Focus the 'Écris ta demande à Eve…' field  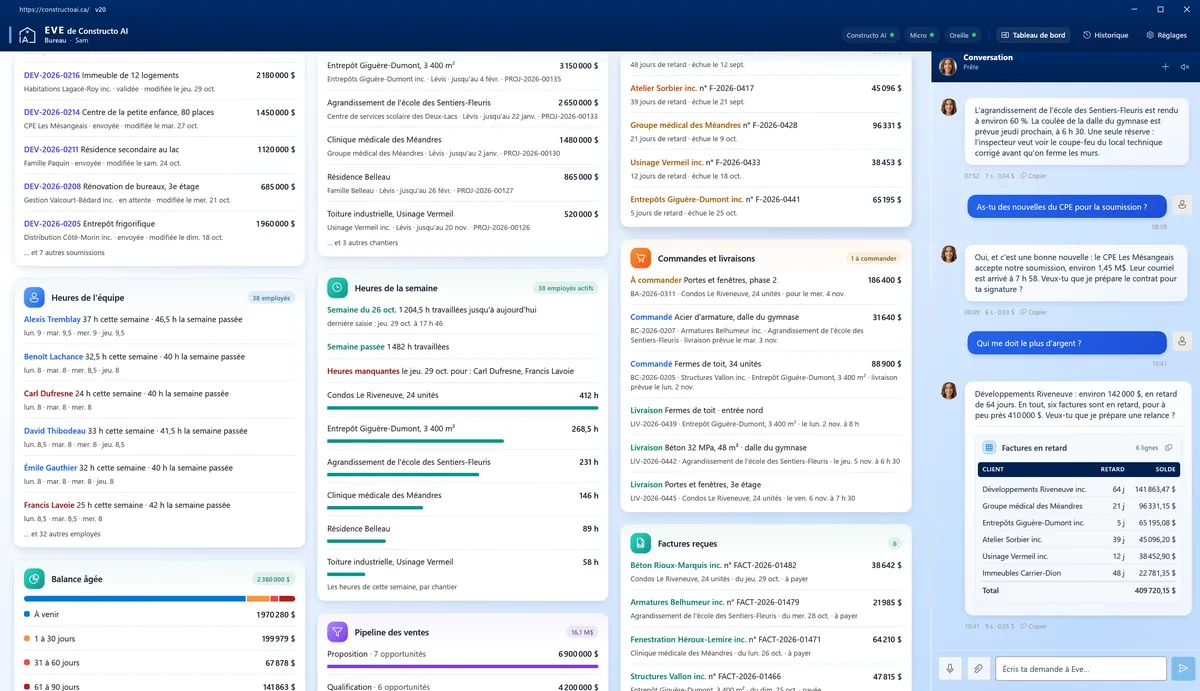click(1081, 668)
